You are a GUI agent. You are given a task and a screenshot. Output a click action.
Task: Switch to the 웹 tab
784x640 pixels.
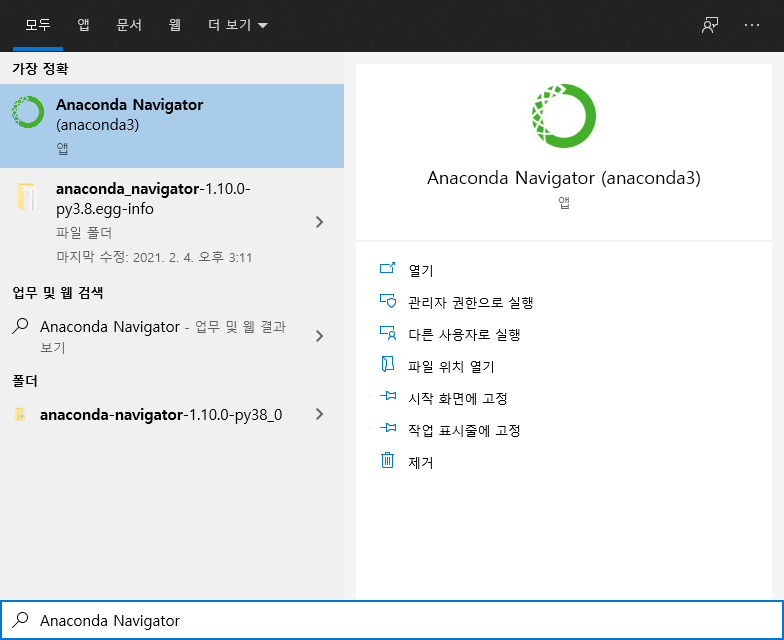174,25
